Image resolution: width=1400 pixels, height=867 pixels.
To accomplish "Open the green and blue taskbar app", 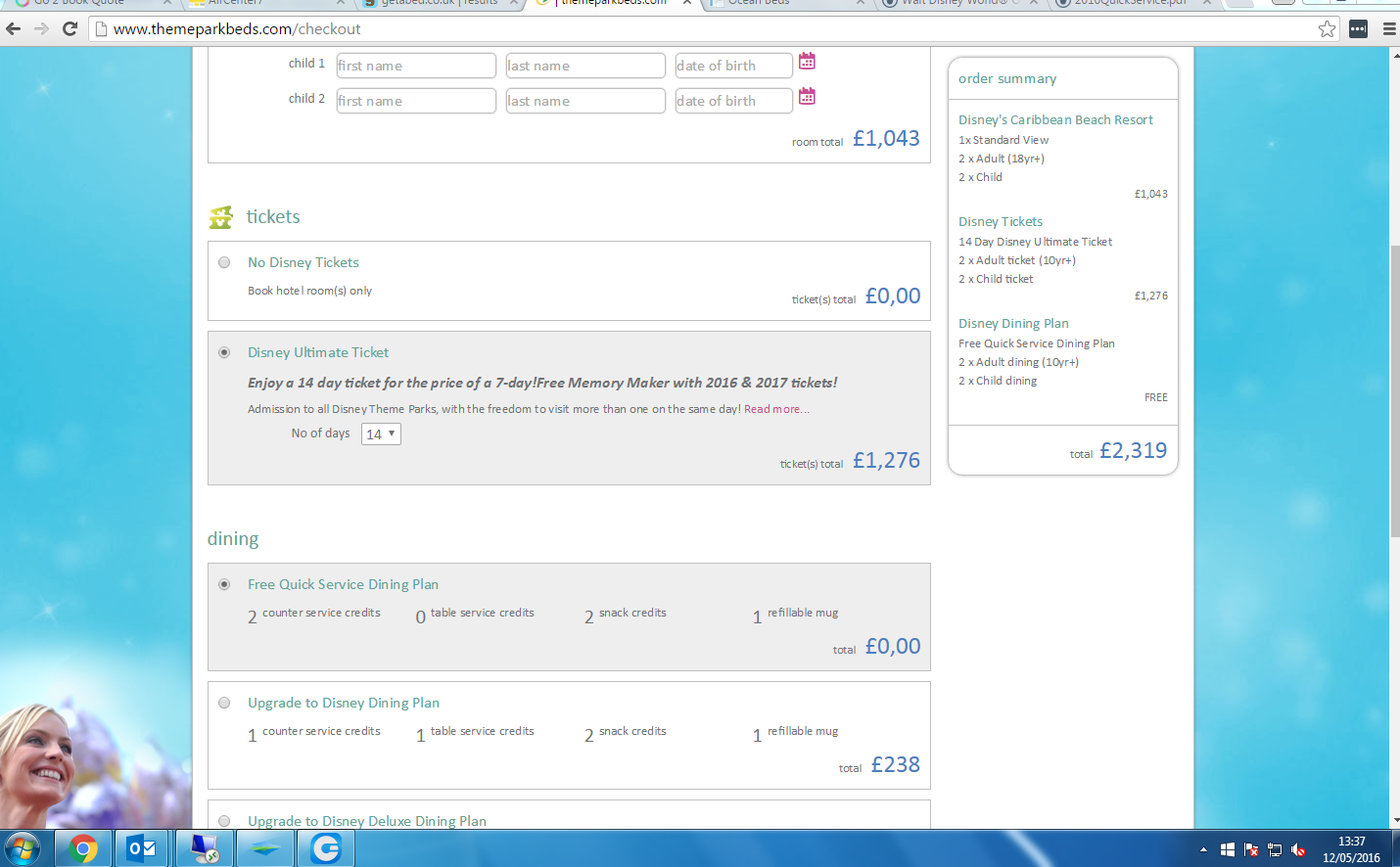I will pos(264,848).
